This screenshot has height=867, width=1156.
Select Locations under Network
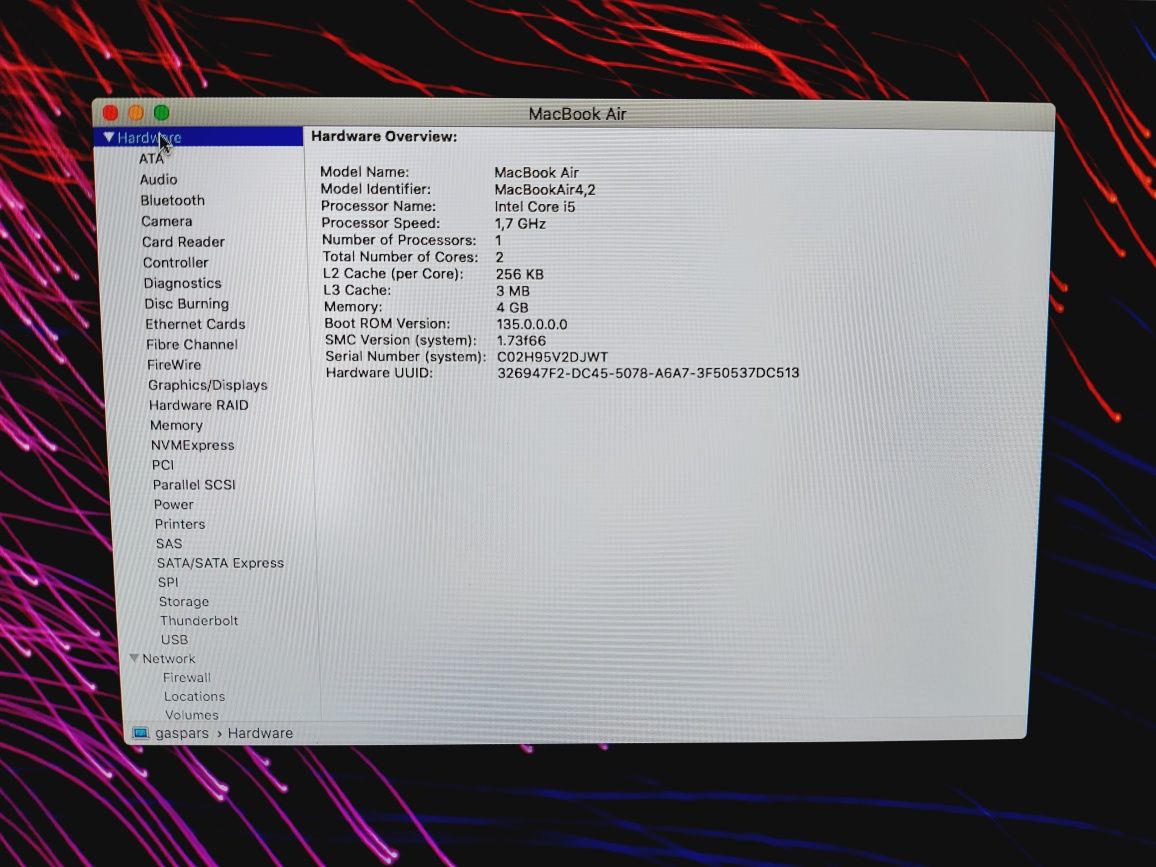[195, 696]
